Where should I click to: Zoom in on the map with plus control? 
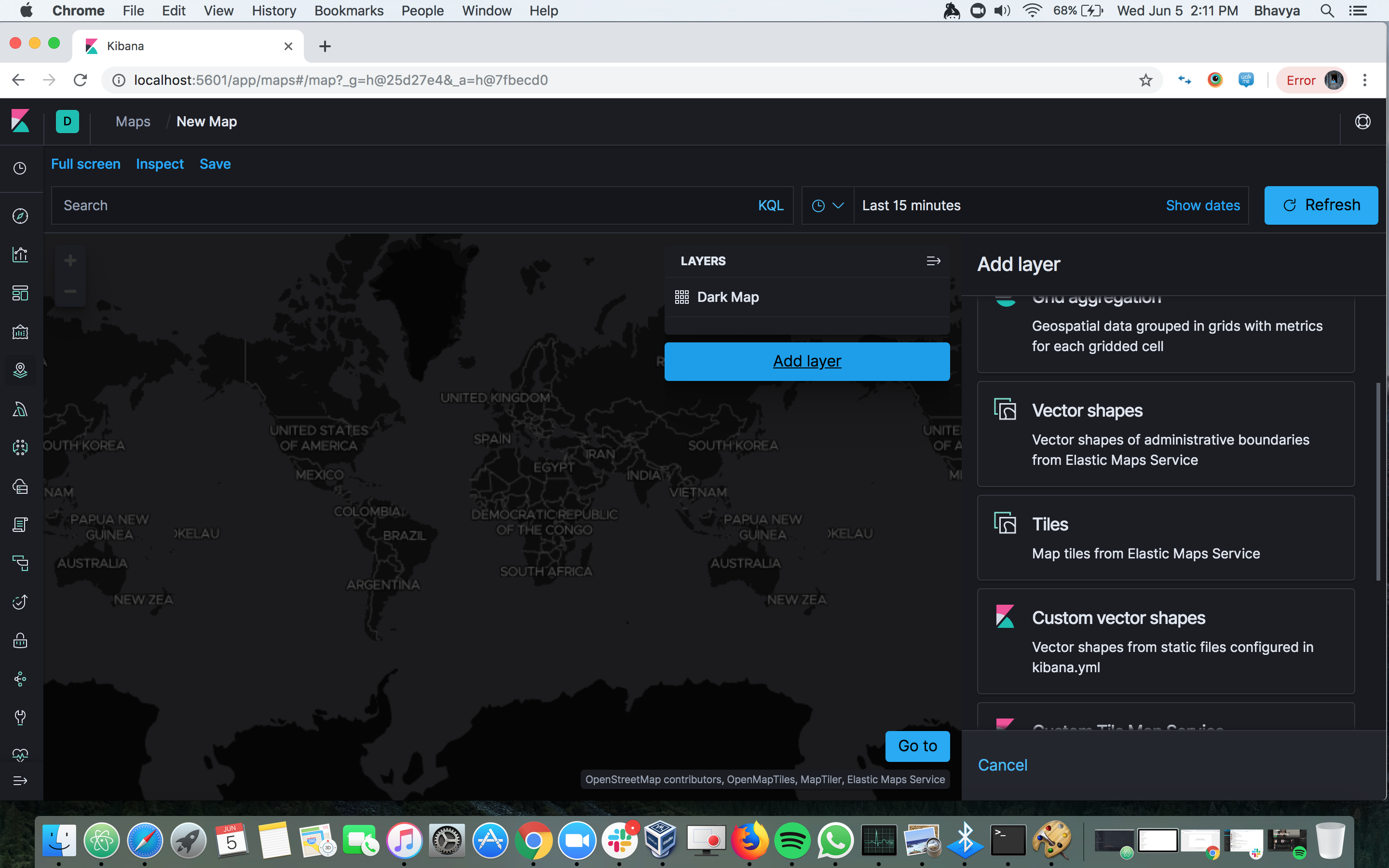[70, 260]
